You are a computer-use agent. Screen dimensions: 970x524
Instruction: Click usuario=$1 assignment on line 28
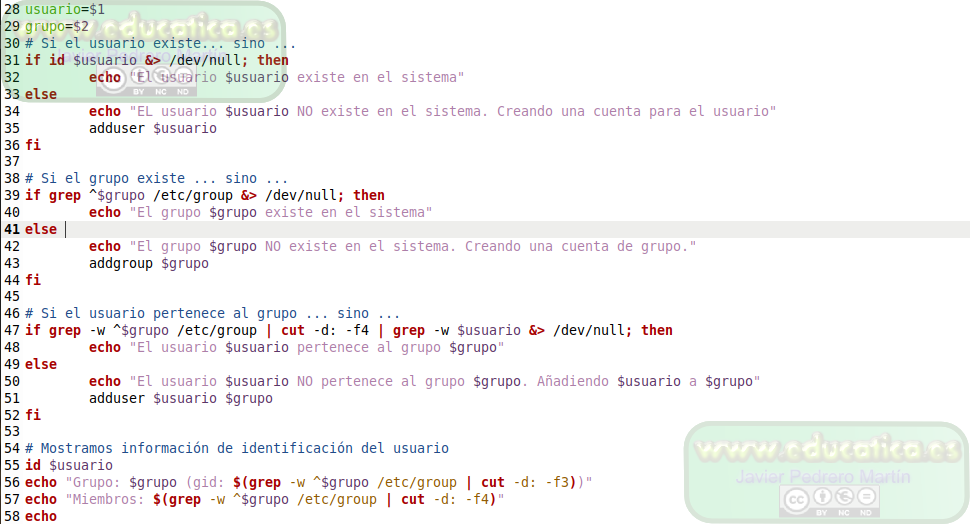[65, 10]
